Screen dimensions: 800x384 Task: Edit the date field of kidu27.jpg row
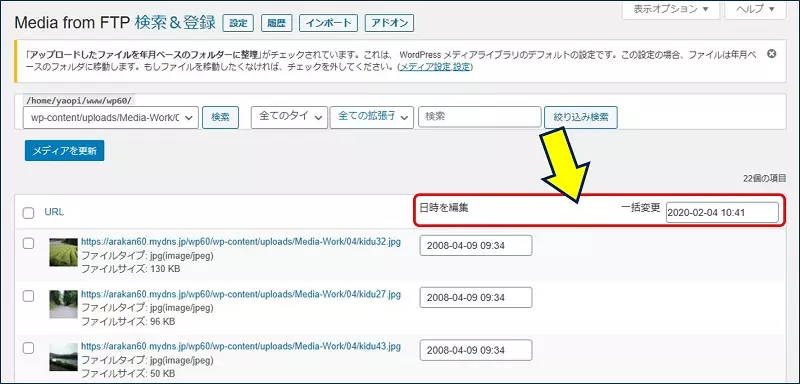point(476,297)
